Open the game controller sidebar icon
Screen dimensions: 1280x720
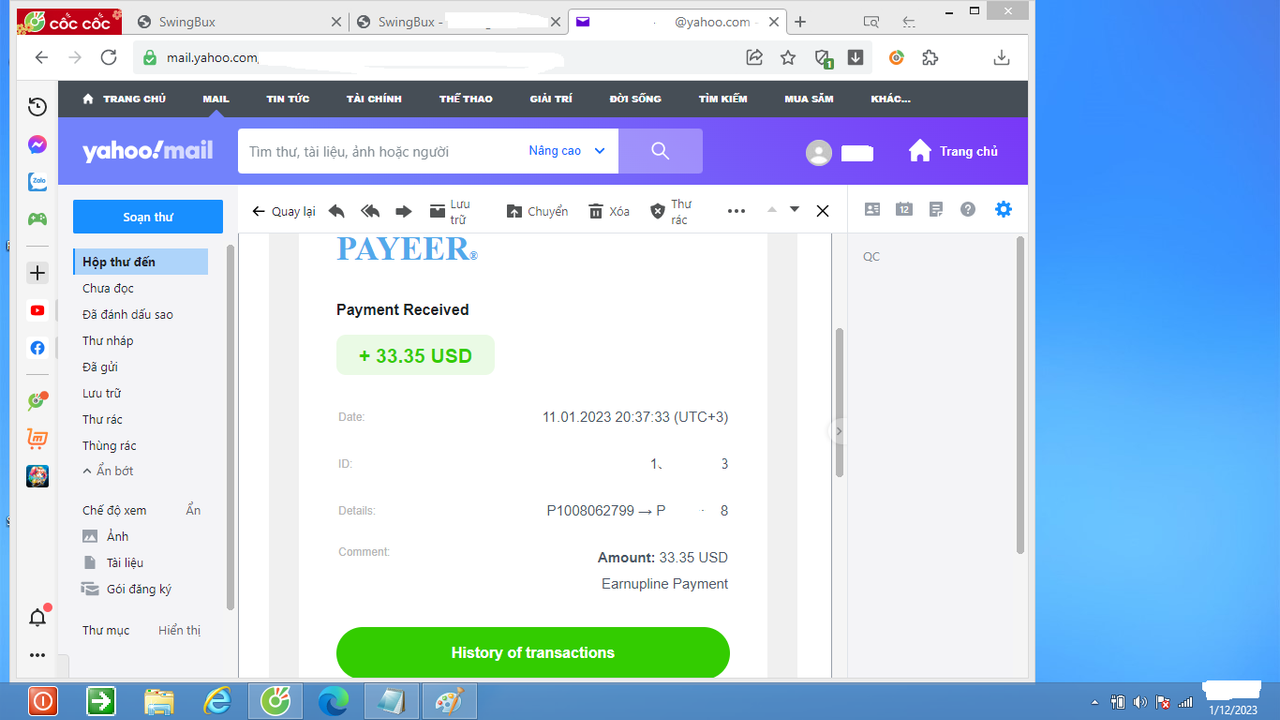(37, 219)
